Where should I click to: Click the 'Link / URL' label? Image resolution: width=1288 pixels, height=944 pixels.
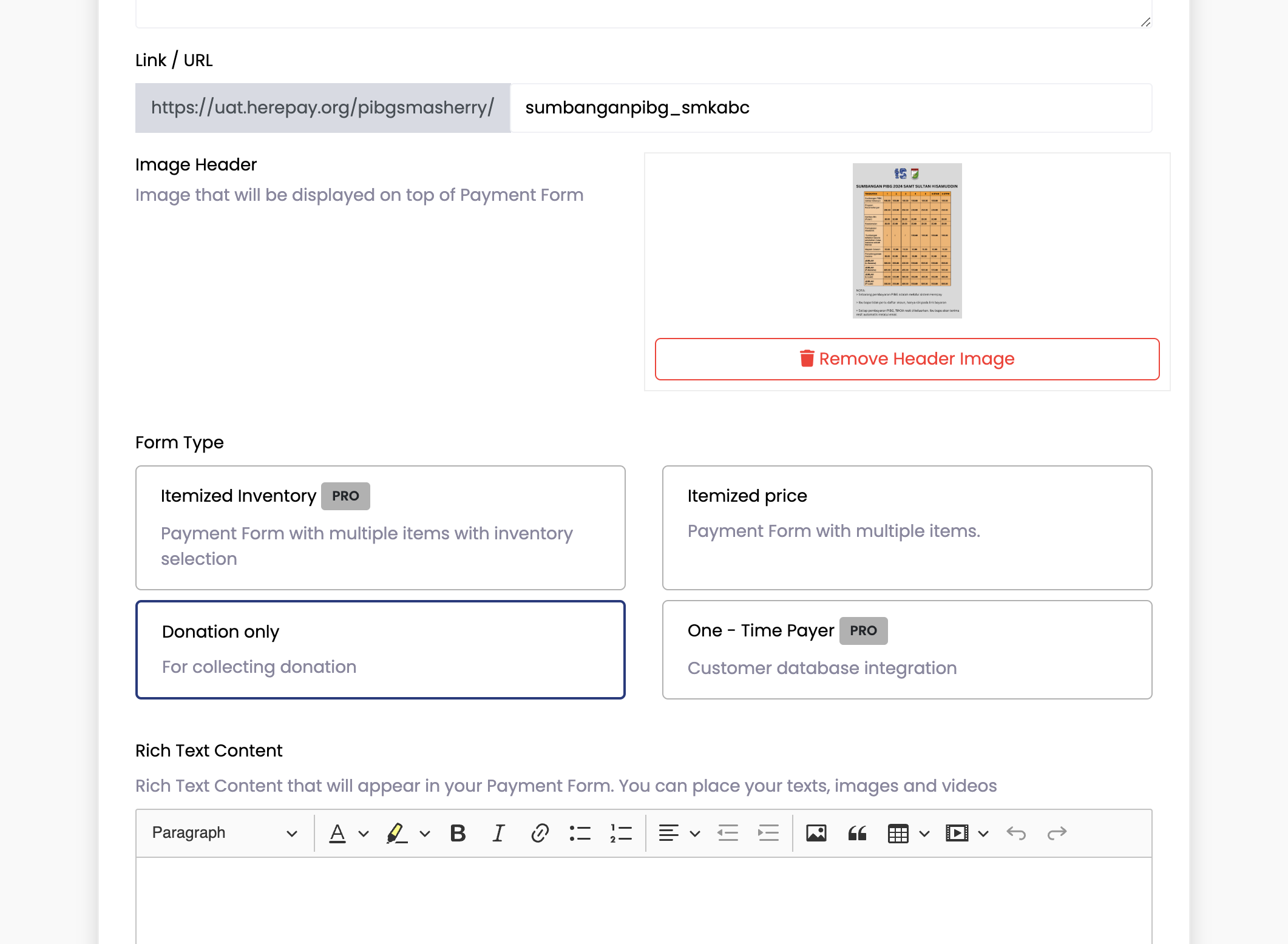(x=174, y=61)
